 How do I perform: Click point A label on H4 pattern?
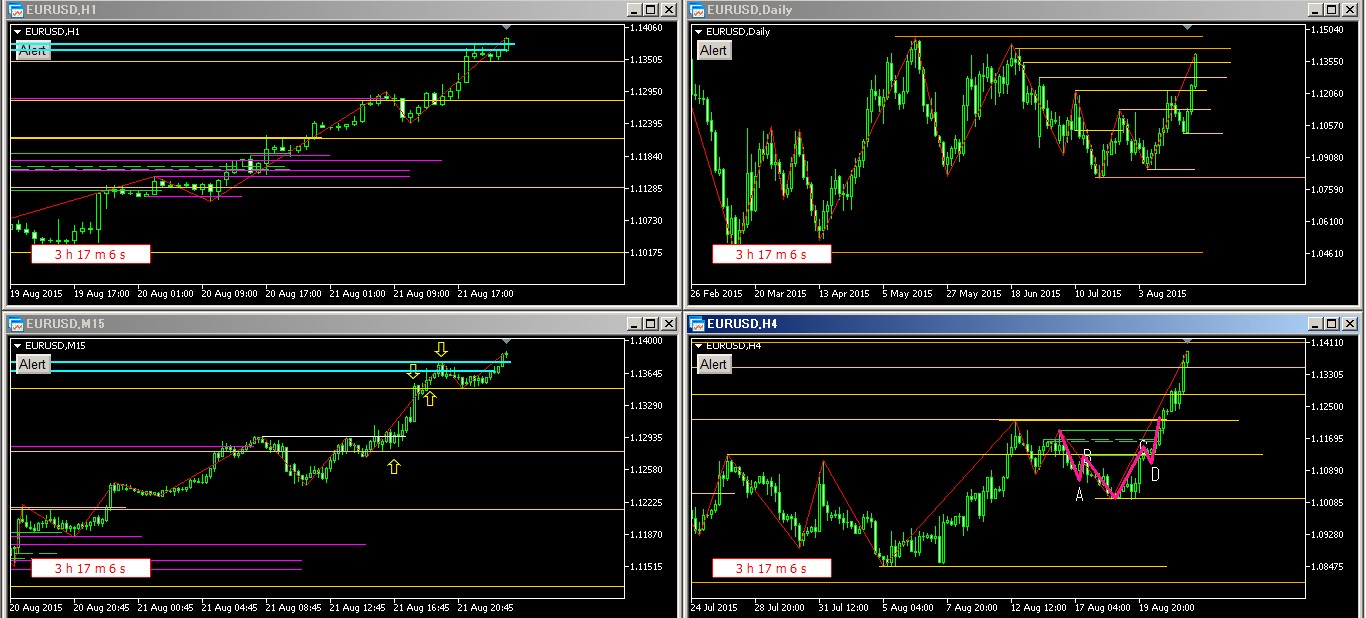click(1079, 493)
